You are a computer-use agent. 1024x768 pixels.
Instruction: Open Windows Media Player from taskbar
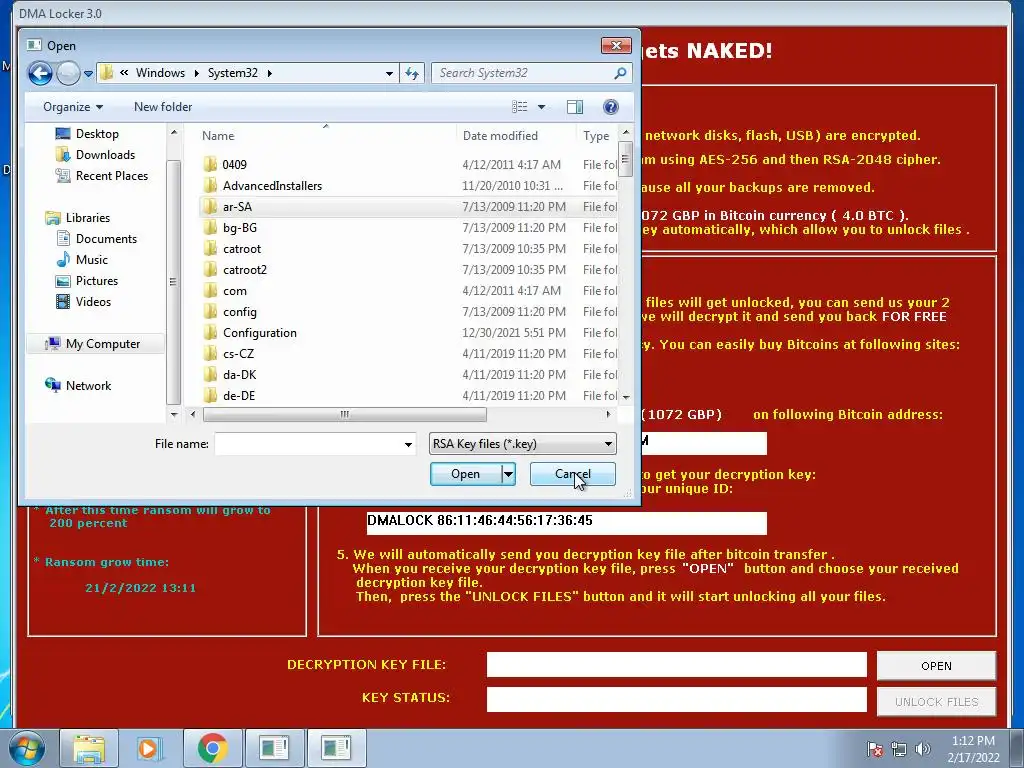pyautogui.click(x=150, y=748)
